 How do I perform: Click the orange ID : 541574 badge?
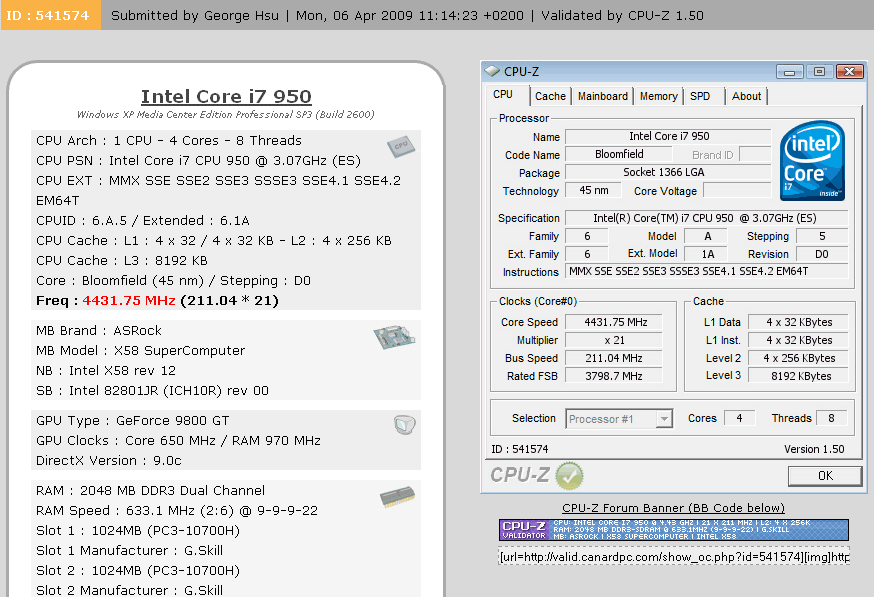51,15
